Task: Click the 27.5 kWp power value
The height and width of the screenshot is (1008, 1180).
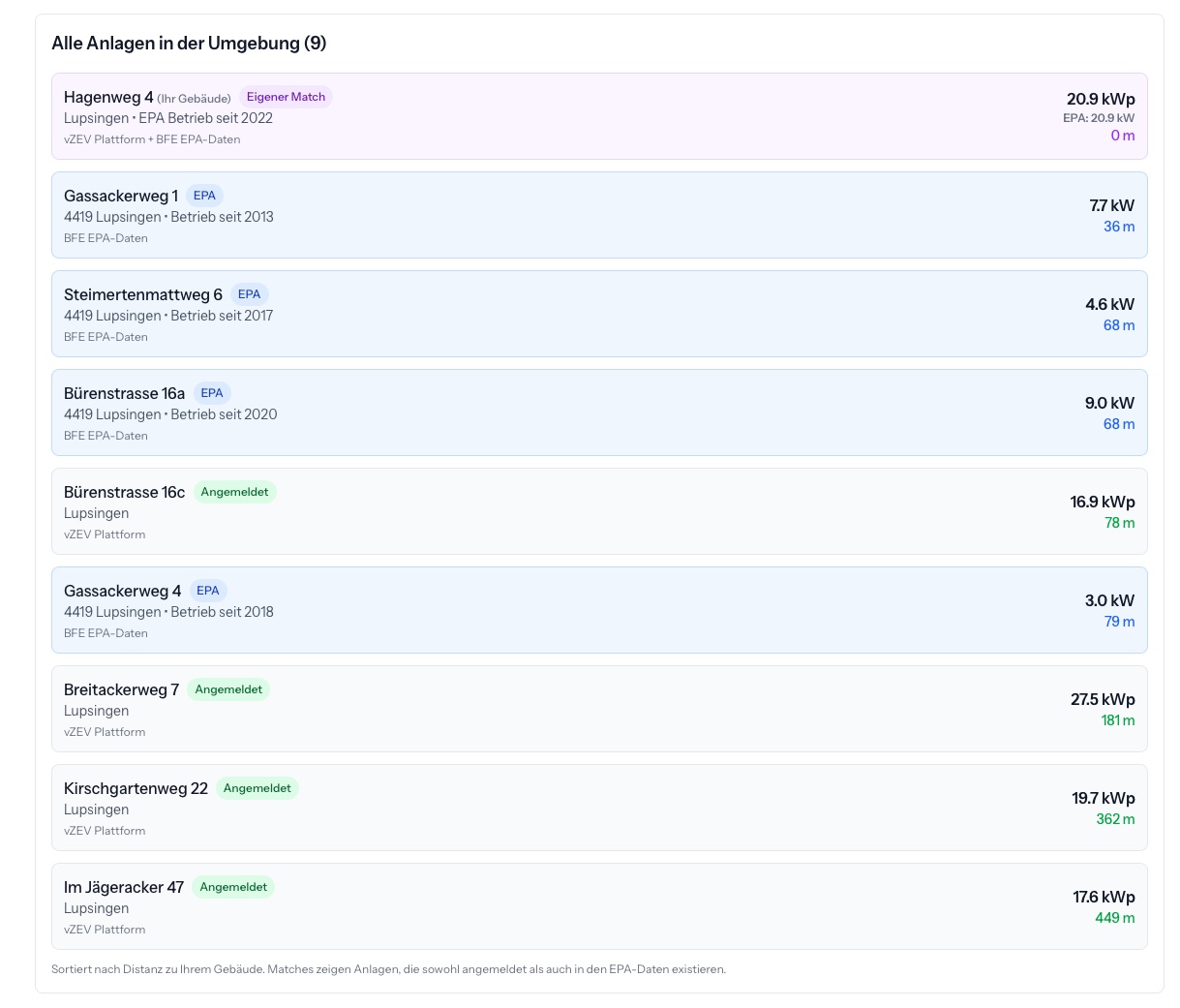Action: (x=1103, y=699)
